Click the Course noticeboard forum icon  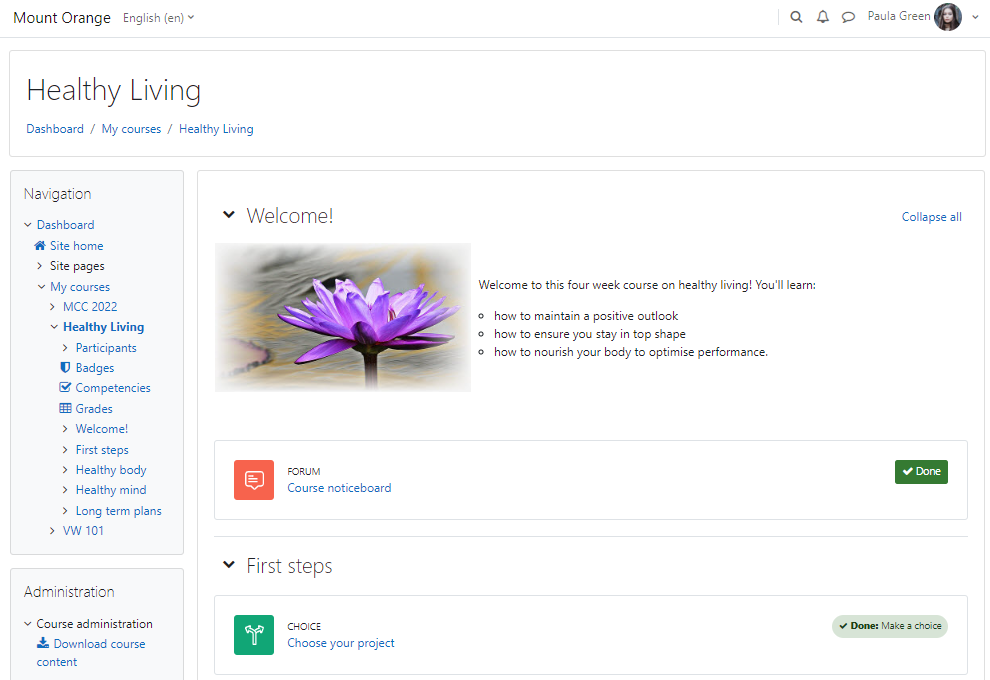click(x=254, y=480)
